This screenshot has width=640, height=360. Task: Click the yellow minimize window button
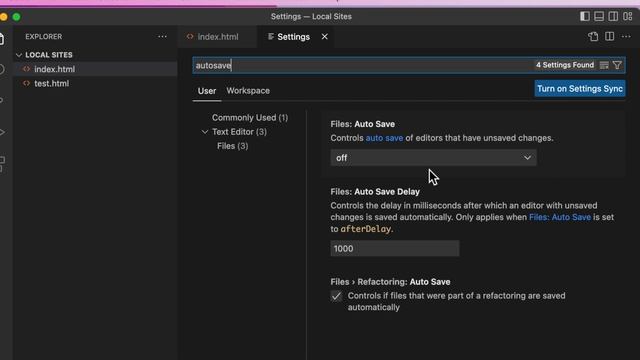4,17
